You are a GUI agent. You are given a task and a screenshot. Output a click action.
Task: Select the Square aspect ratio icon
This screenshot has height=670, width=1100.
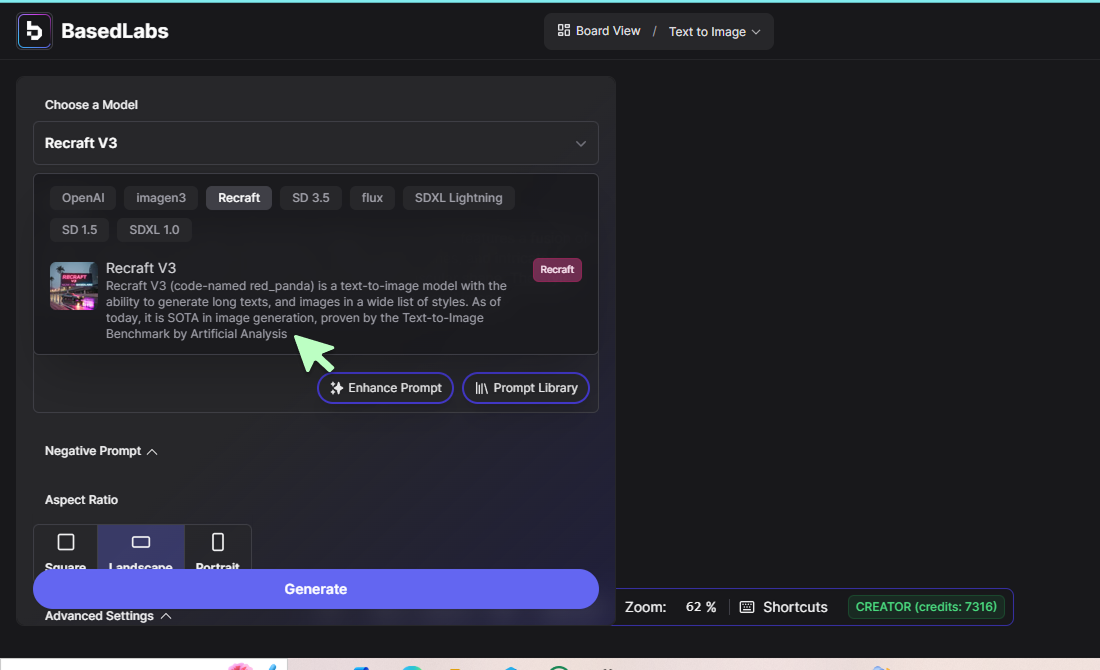66,543
